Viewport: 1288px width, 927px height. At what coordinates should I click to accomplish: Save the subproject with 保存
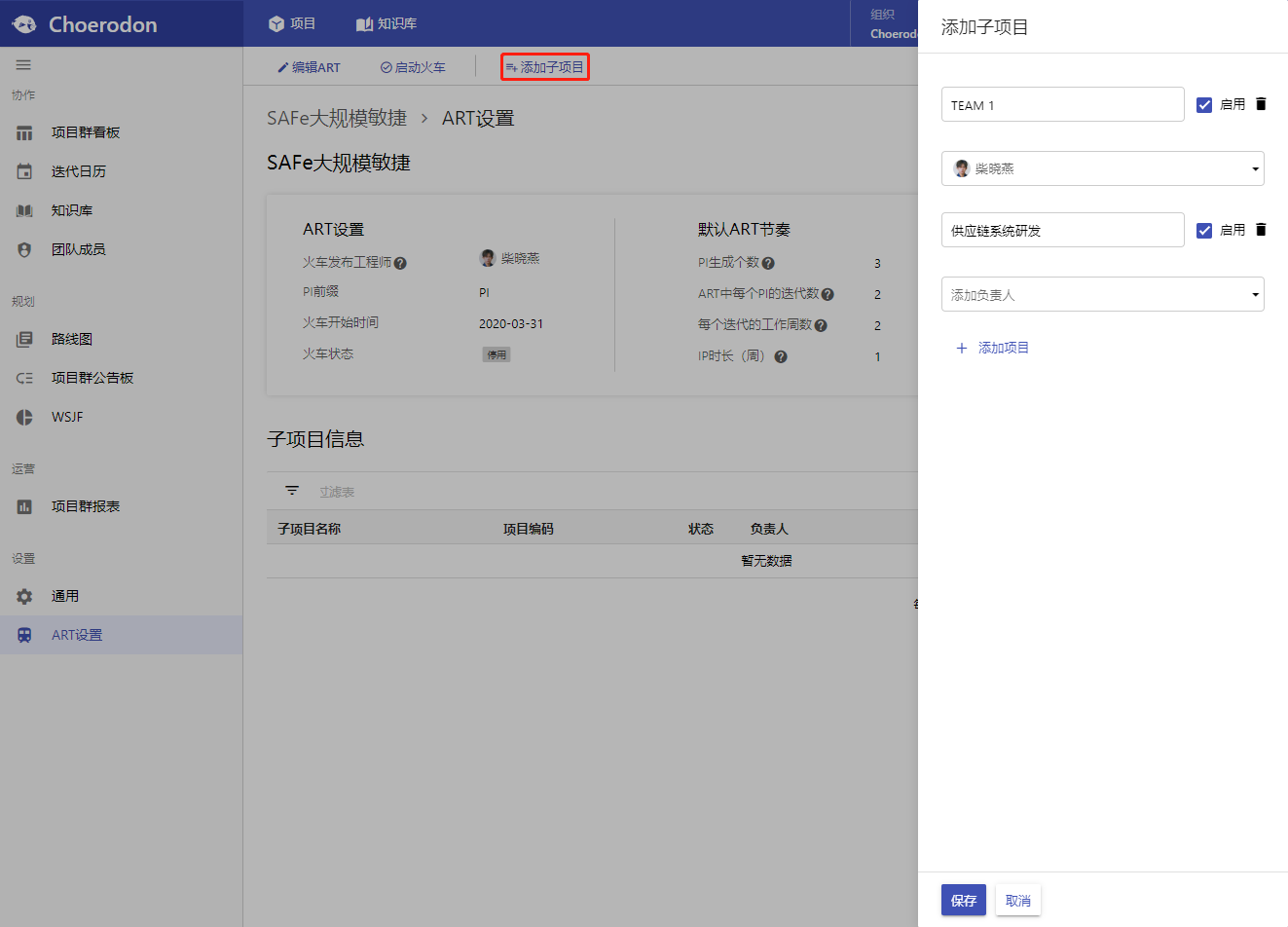963,900
